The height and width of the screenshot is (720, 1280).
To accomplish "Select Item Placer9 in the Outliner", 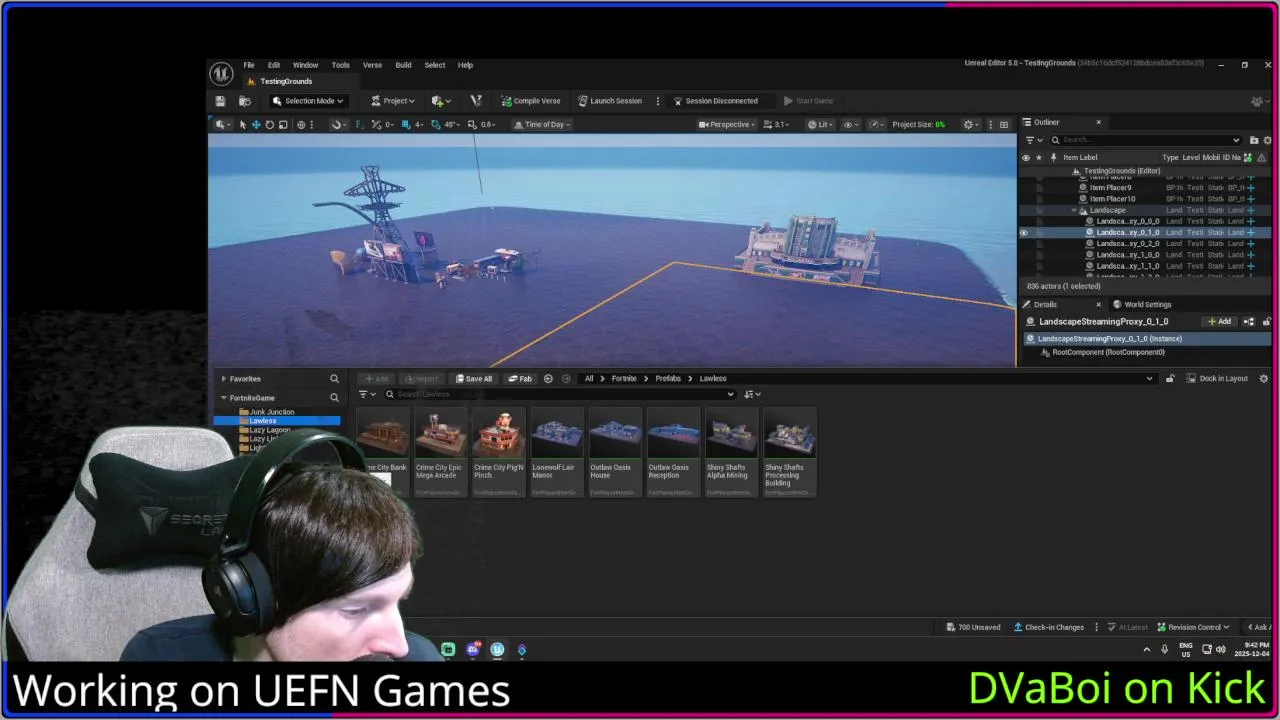I will click(1110, 188).
